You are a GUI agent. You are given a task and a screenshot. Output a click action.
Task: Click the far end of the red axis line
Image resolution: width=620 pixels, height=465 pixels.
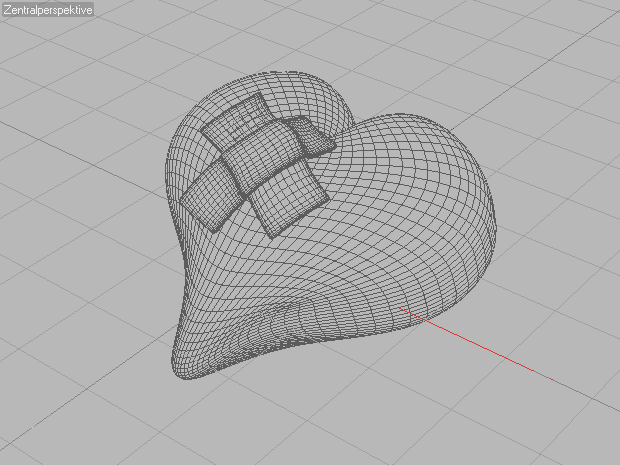pos(553,379)
